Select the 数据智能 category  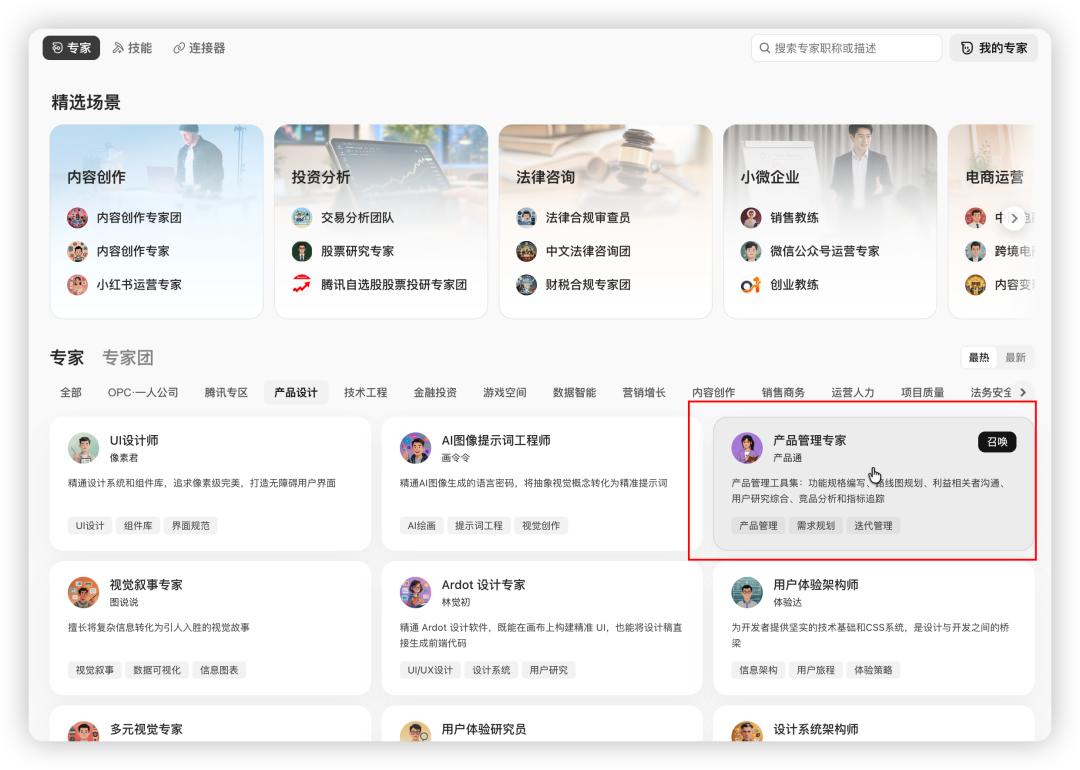574,393
